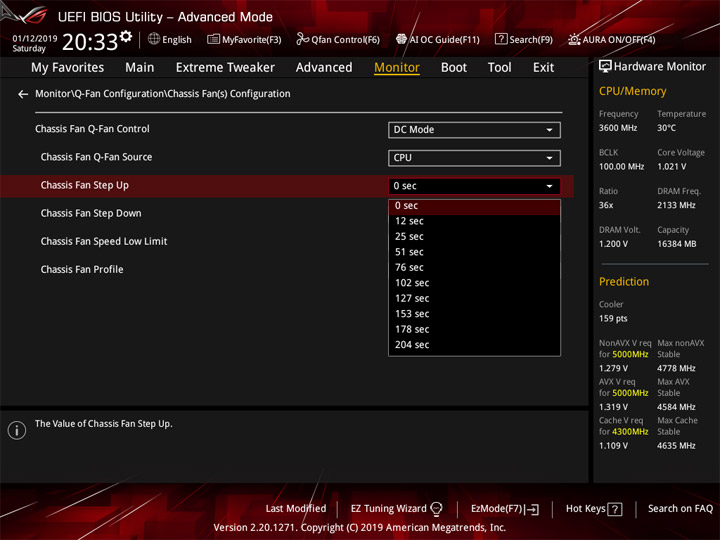Switch to the Main tab
Screen dimensions: 720x540
point(140,68)
